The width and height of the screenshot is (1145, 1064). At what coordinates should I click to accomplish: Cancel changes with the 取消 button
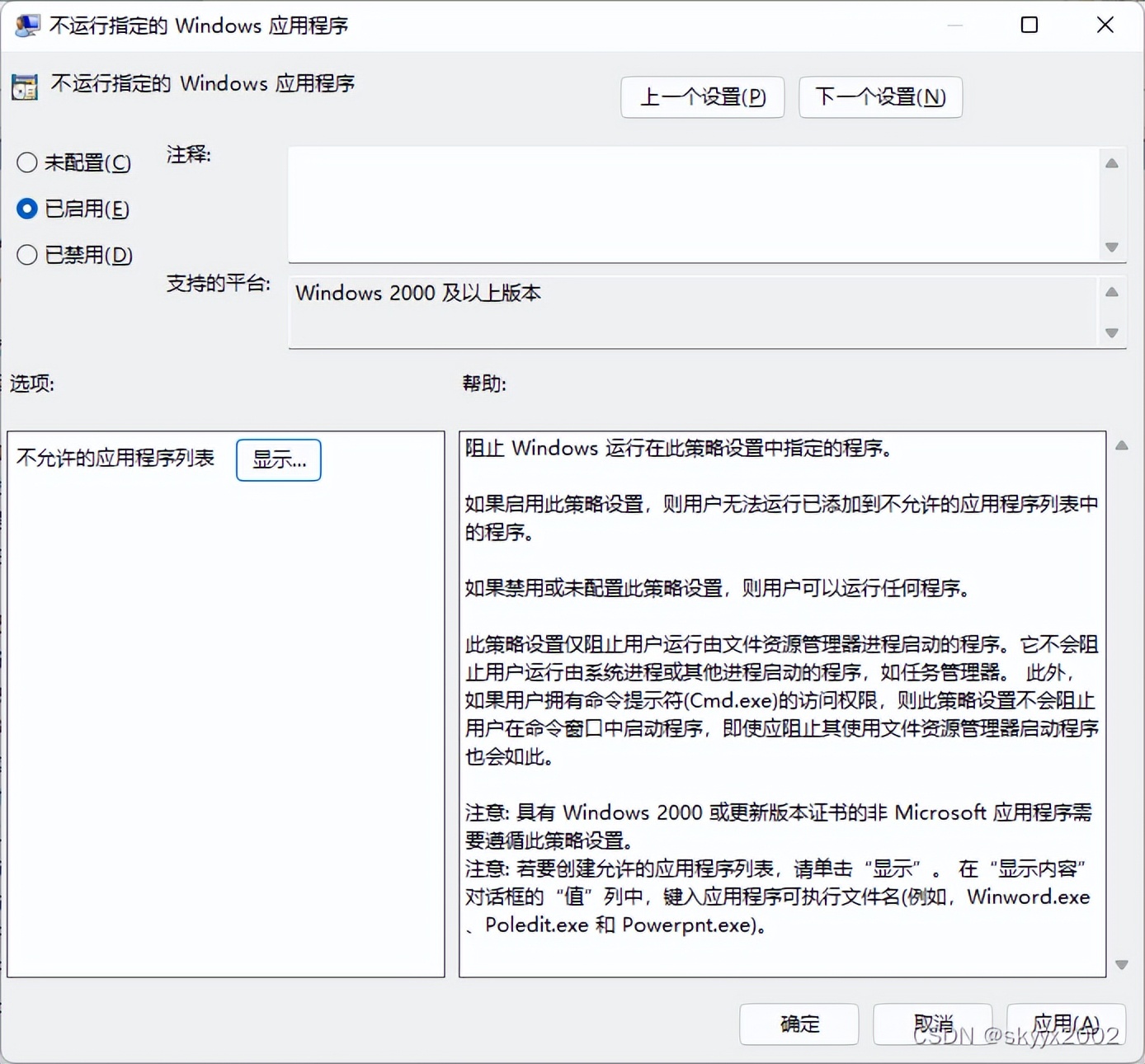(x=934, y=1024)
